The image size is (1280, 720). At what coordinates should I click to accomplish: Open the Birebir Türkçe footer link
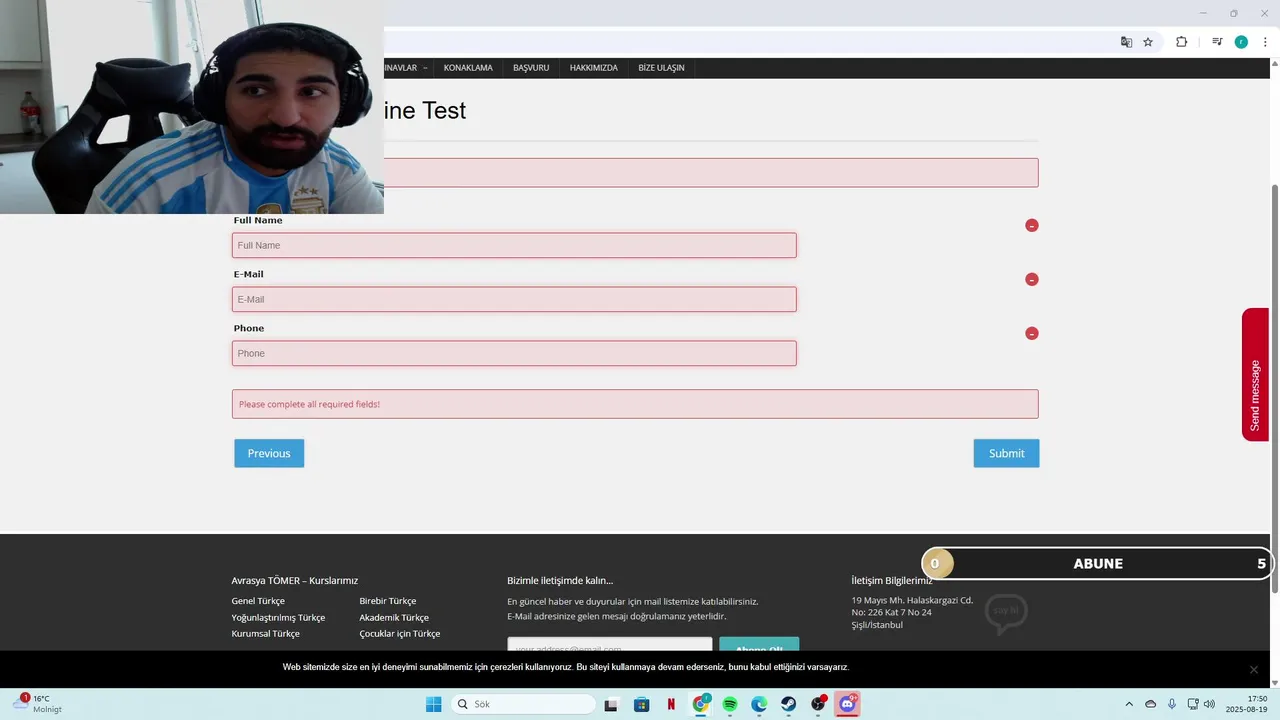pyautogui.click(x=388, y=601)
